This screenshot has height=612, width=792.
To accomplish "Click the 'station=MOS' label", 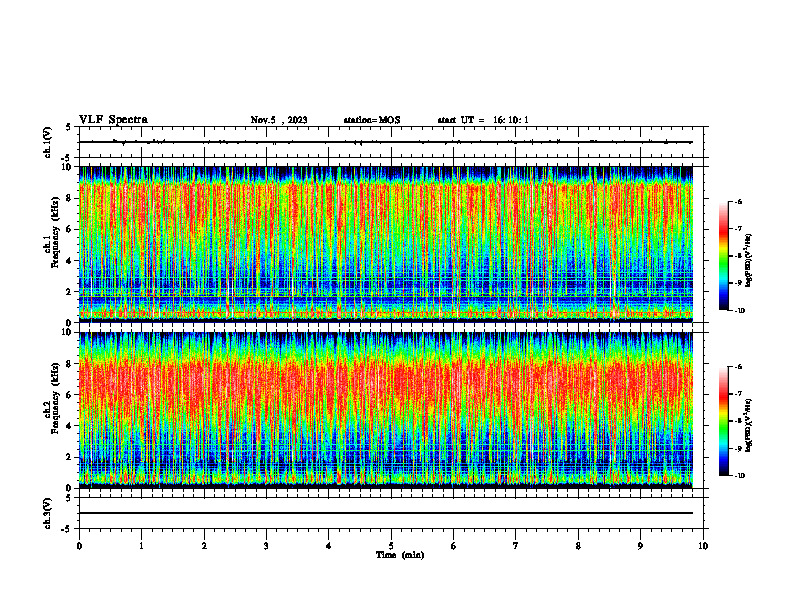I will click(372, 120).
